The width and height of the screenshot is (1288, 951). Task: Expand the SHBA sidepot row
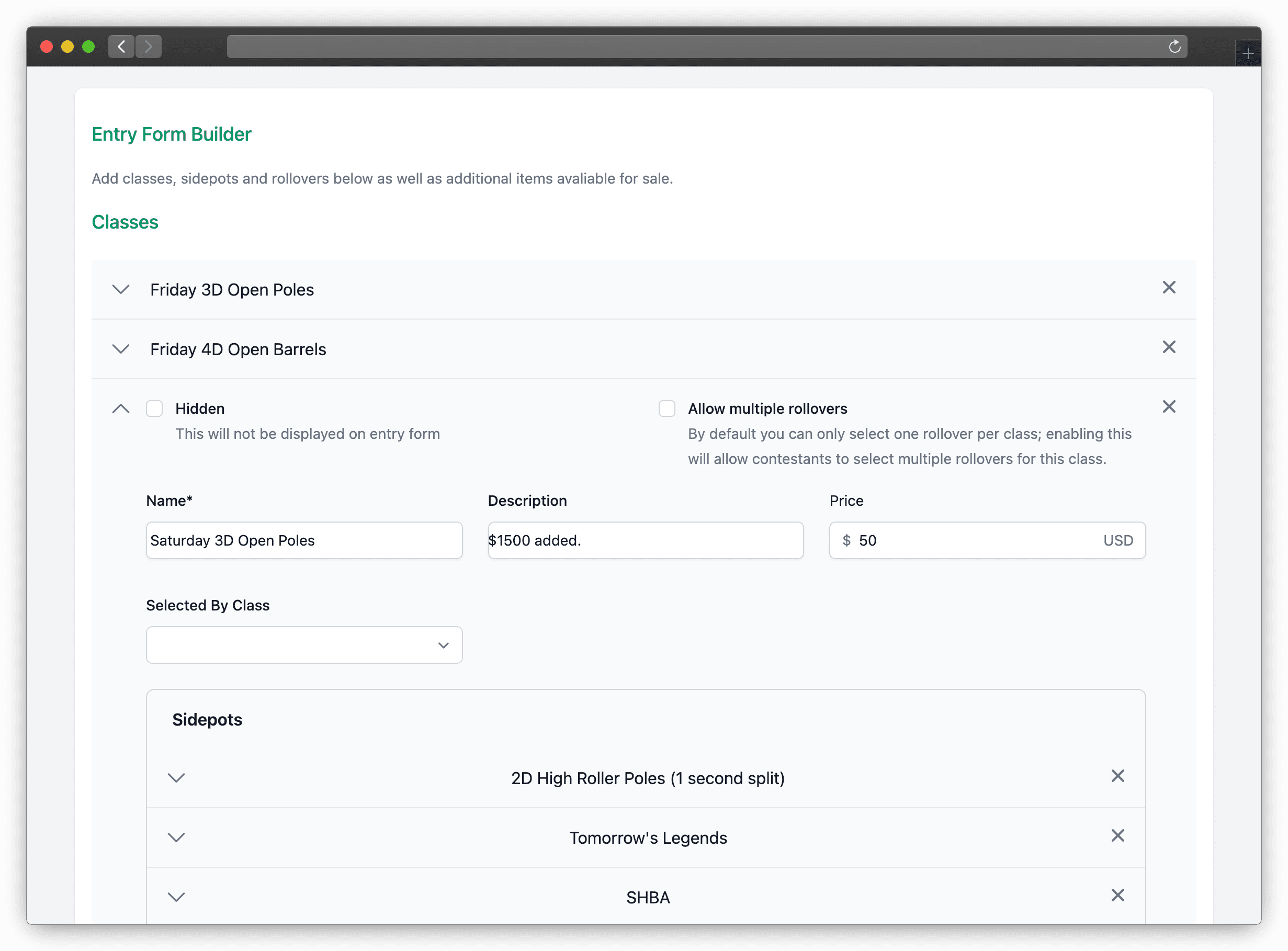point(176,898)
